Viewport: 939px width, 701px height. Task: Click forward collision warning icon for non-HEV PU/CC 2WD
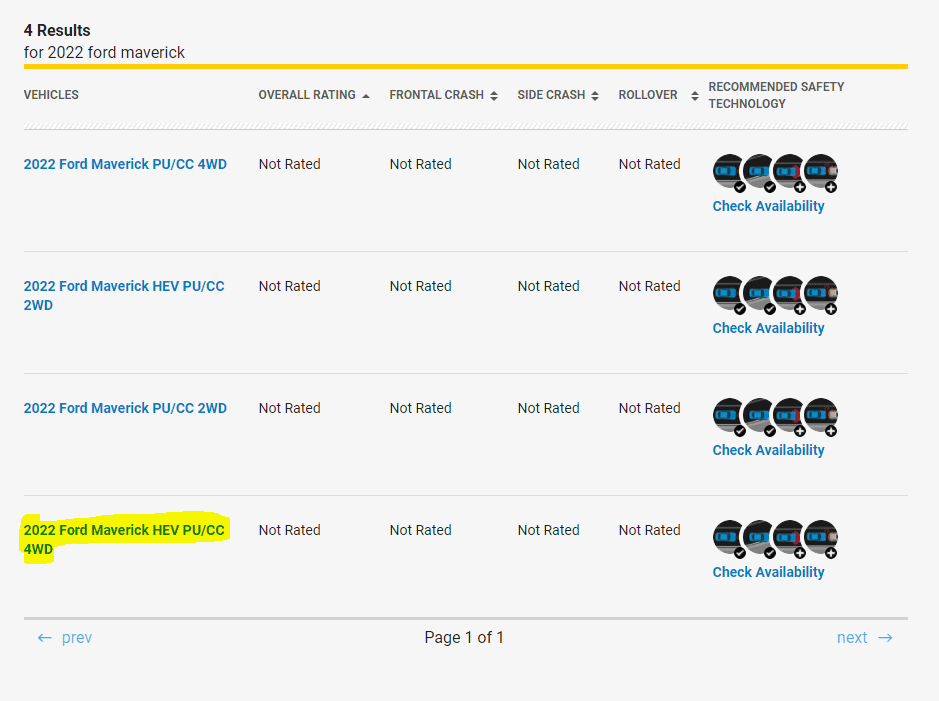coord(729,417)
